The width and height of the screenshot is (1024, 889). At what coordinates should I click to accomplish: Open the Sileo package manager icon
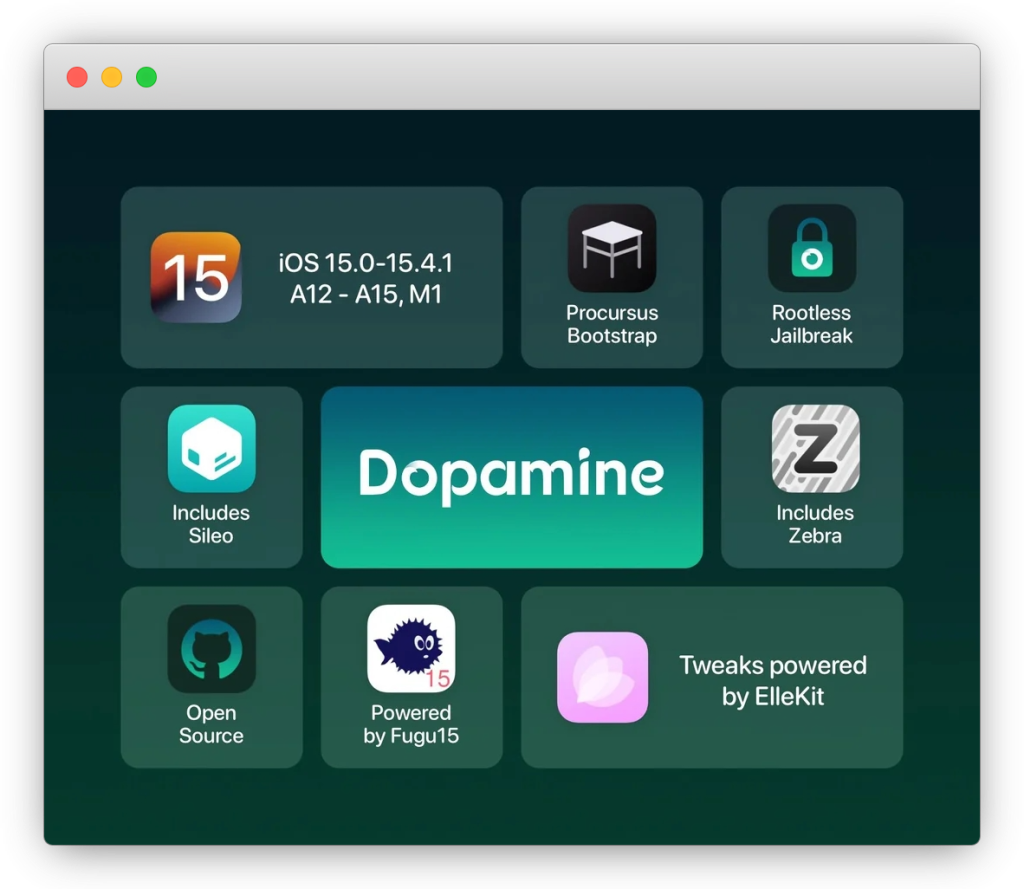point(212,448)
